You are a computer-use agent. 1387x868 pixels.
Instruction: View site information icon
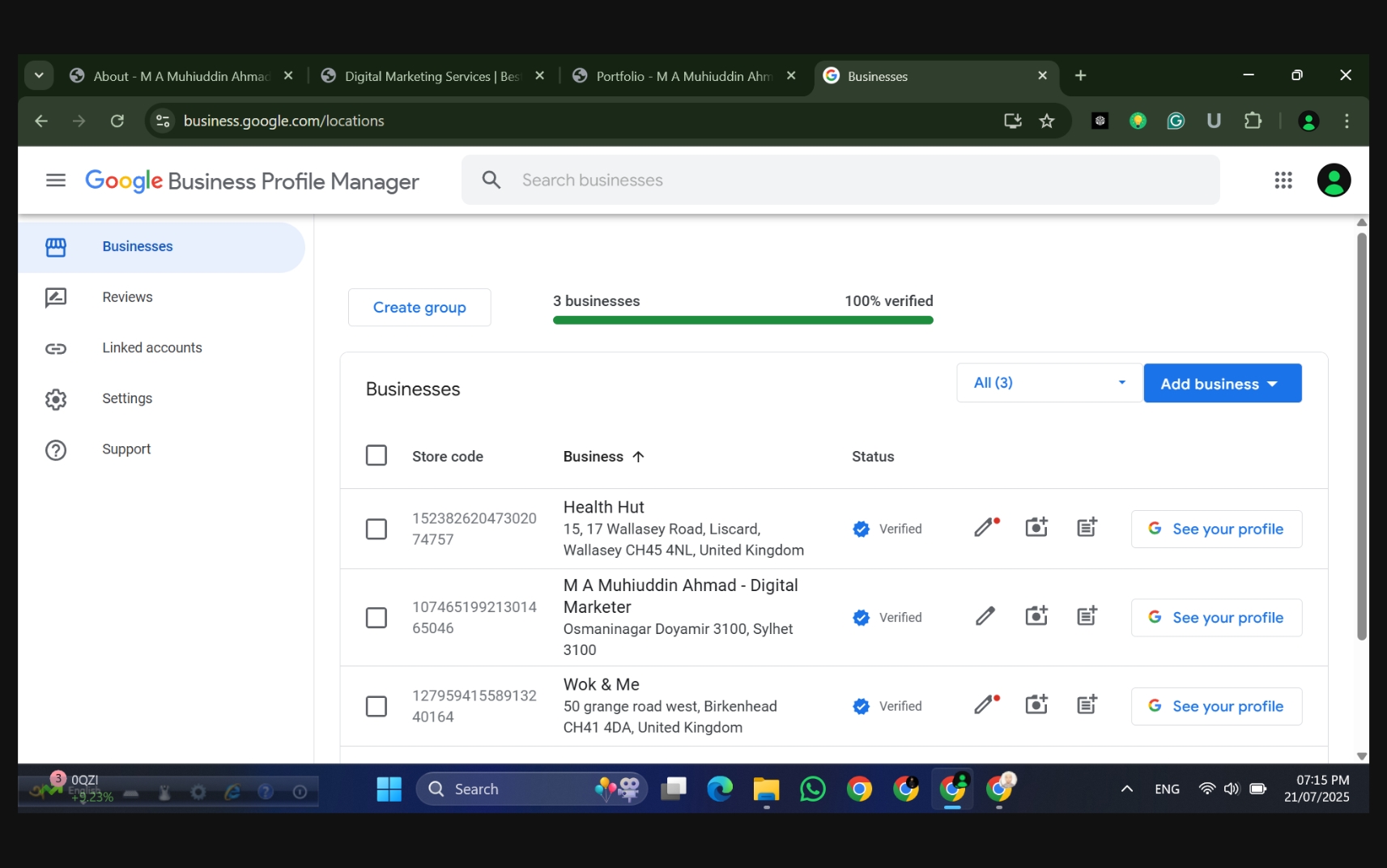pyautogui.click(x=163, y=121)
